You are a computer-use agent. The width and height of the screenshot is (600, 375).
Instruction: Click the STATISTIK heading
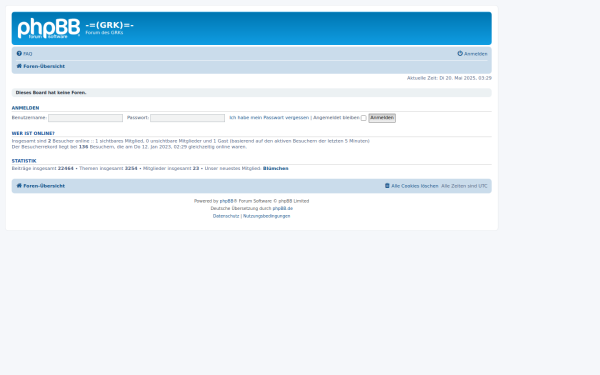click(24, 161)
